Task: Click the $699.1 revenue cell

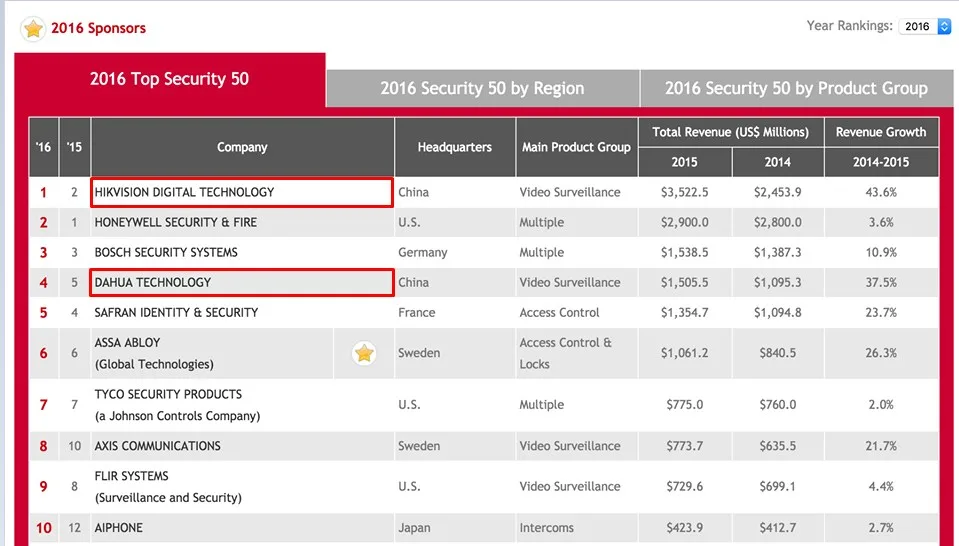Action: click(x=777, y=487)
